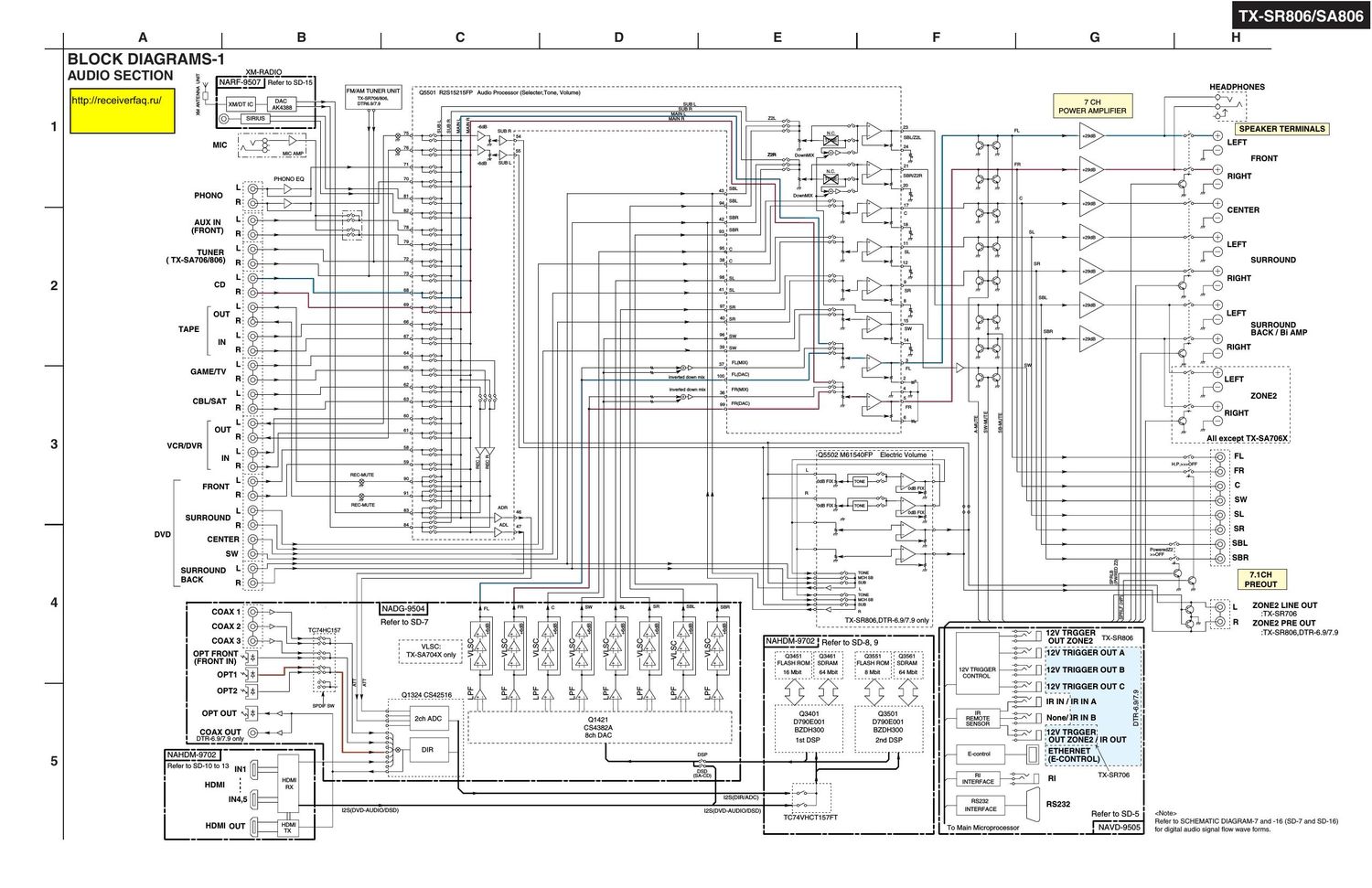Screen dimensions: 1372x888
Task: Click the COAX 1 input label
Action: [226, 612]
